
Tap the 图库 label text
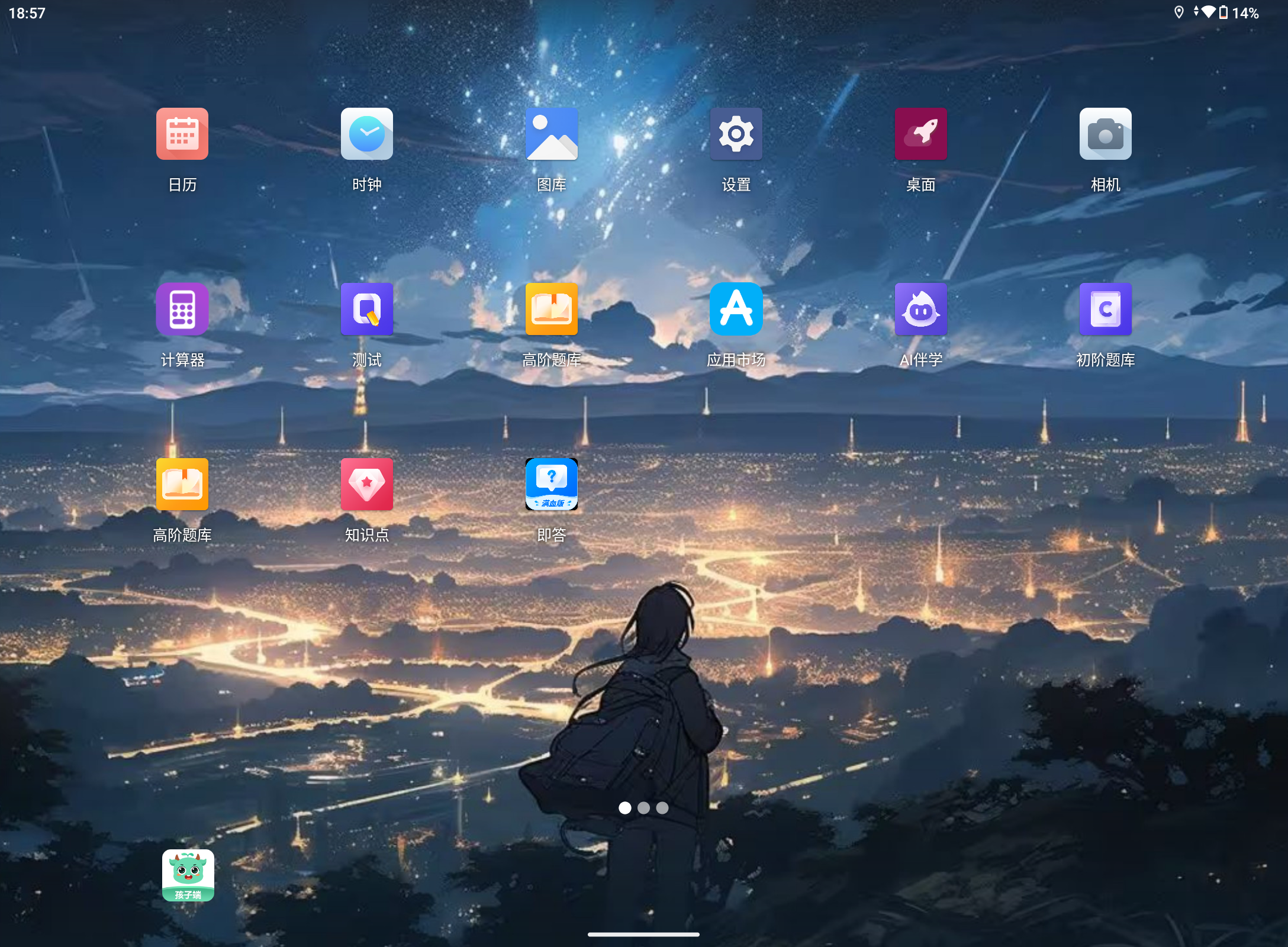pos(552,185)
